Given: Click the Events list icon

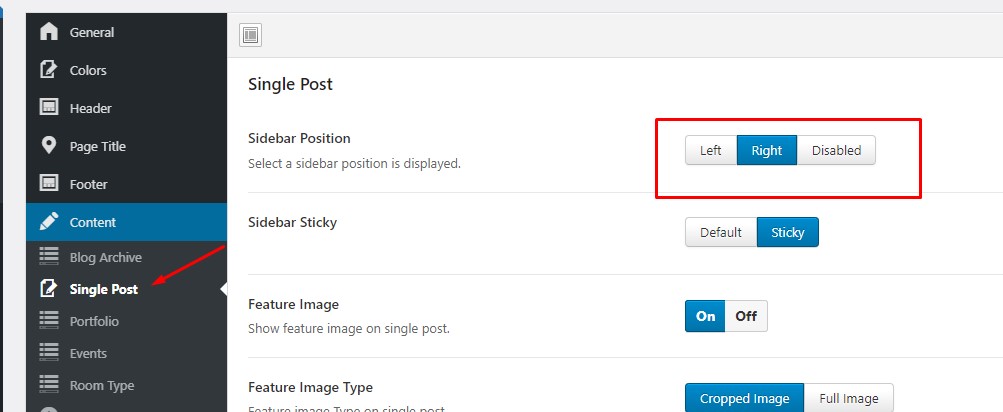Looking at the screenshot, I should [48, 353].
